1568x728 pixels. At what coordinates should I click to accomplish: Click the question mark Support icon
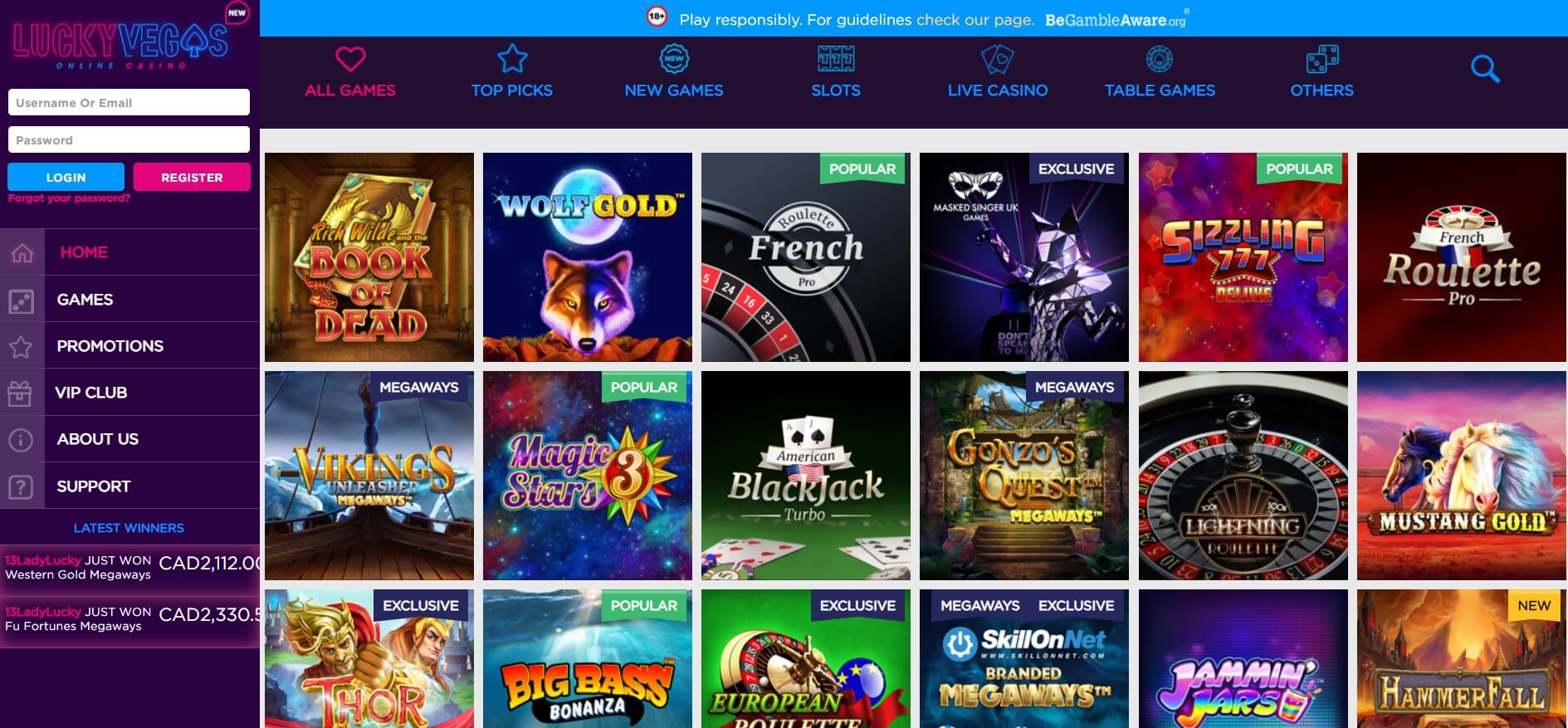(x=21, y=486)
